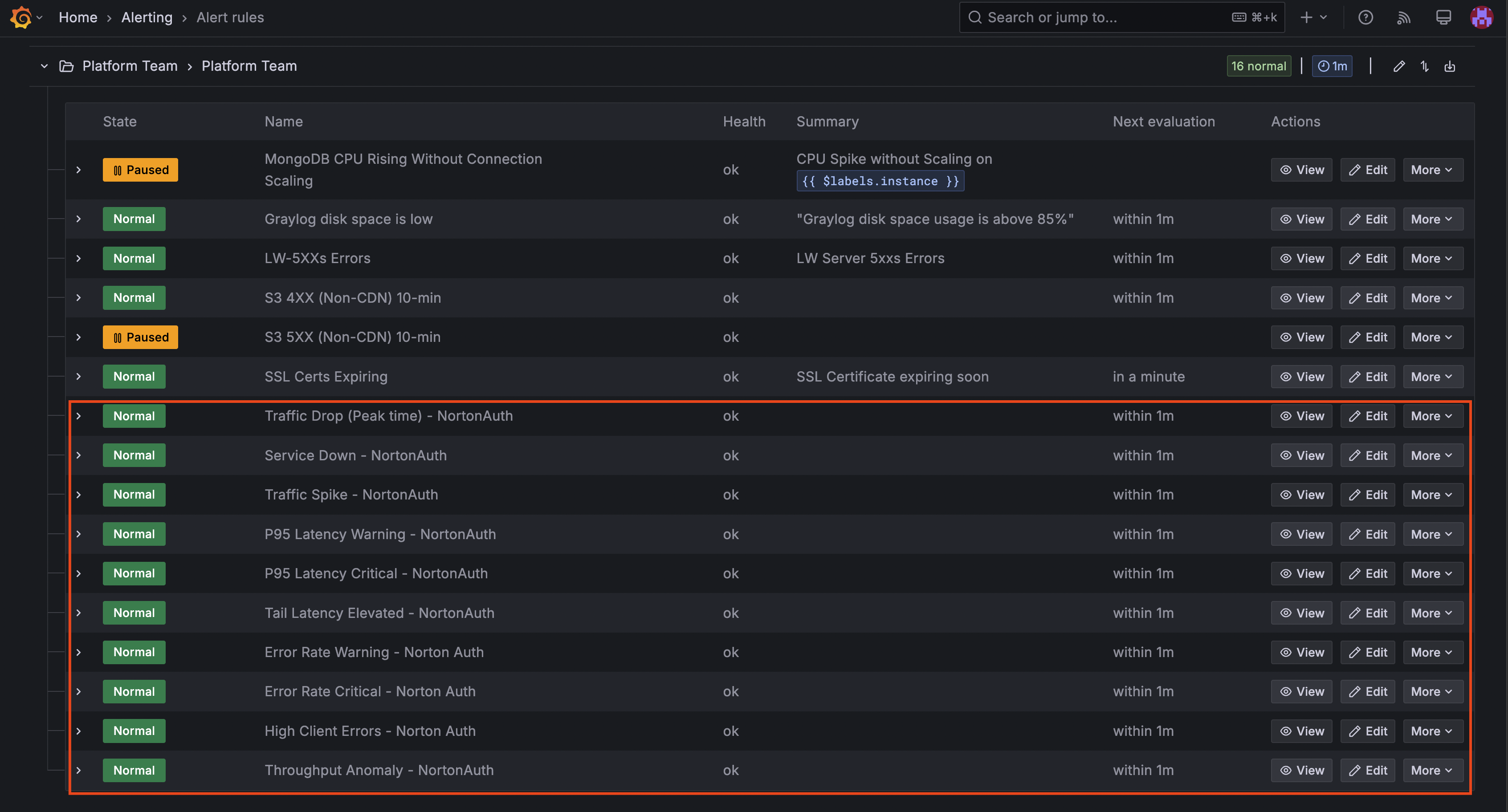
Task: Click 'LW Server 5xxs Errors' summary text
Action: (x=870, y=258)
